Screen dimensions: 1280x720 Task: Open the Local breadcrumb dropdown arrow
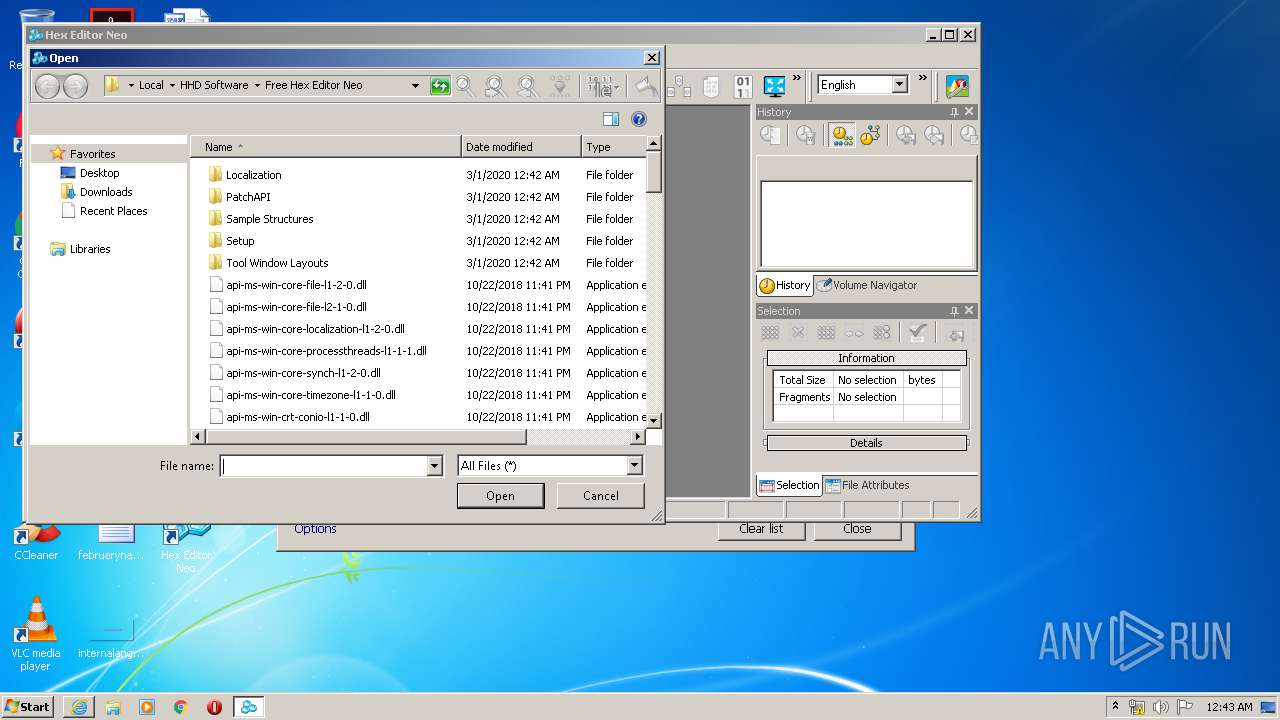[172, 86]
